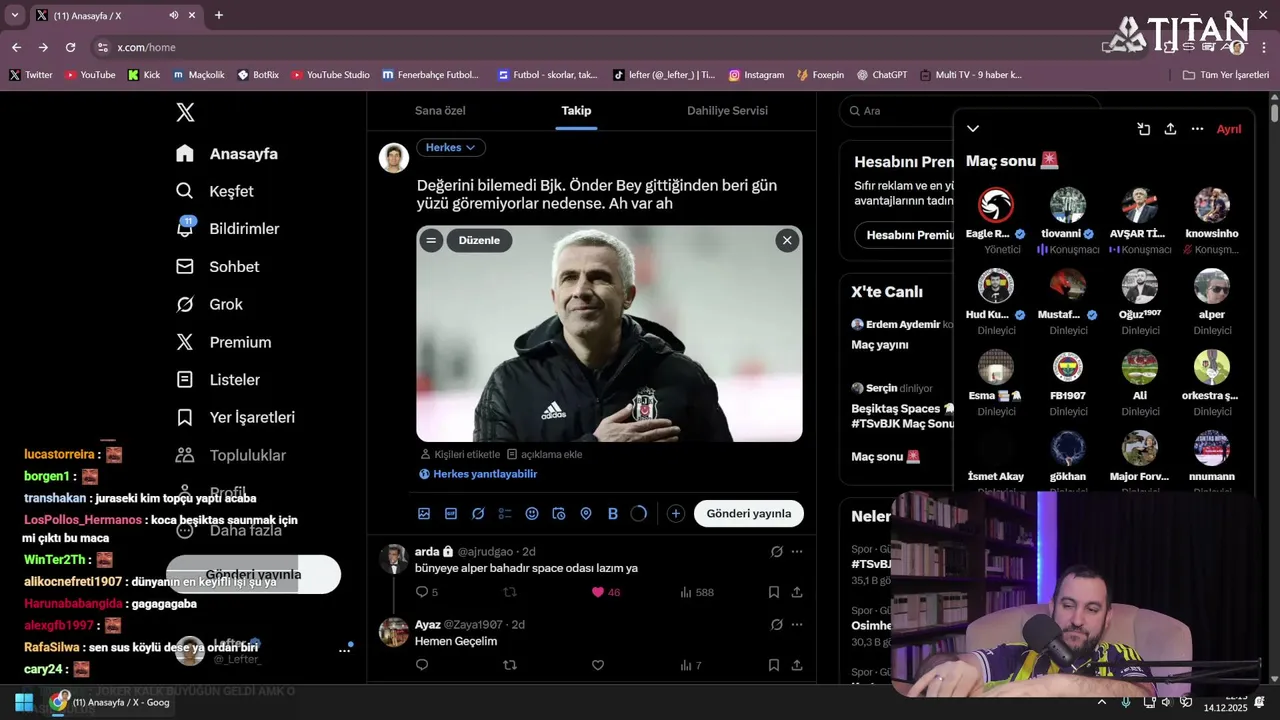Open the Herkes audience dropdown
The height and width of the screenshot is (720, 1280).
(450, 147)
